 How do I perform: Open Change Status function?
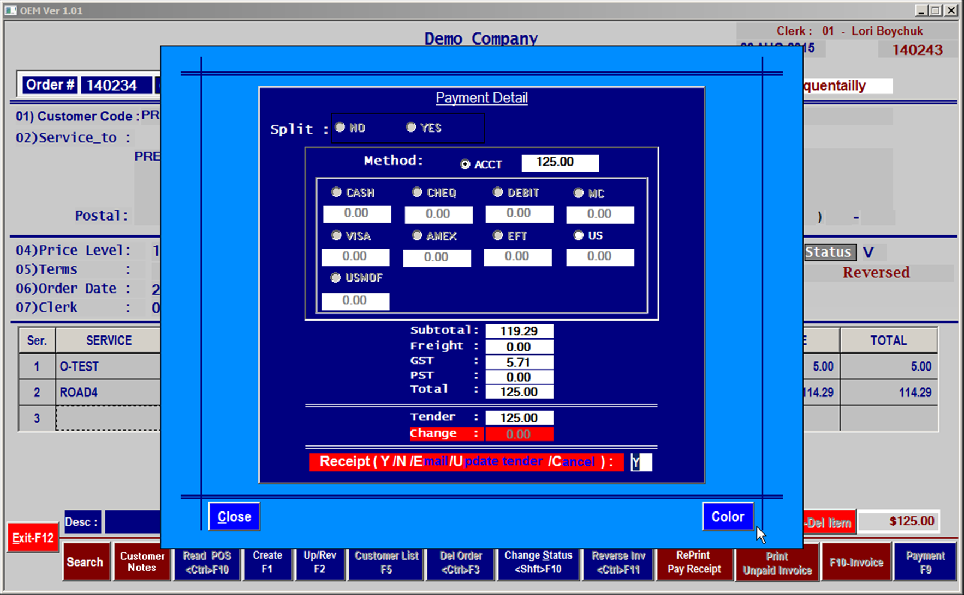pyautogui.click(x=540, y=563)
